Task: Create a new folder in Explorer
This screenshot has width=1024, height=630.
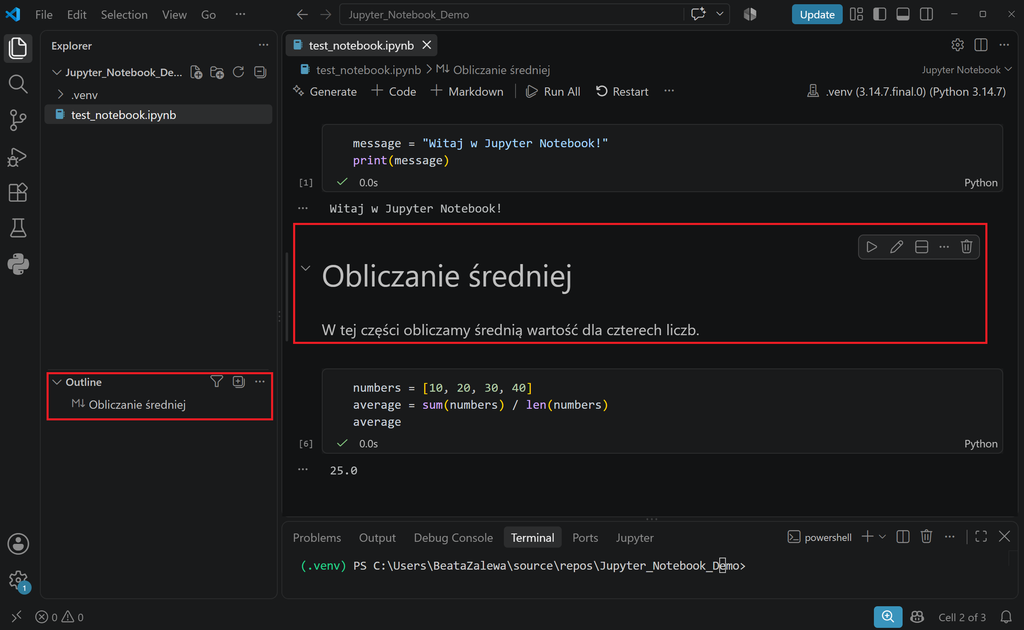Action: (217, 72)
